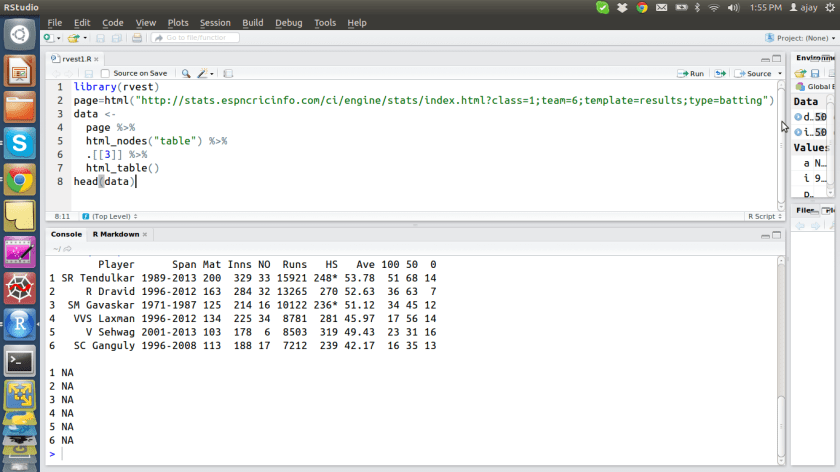Screen dimensions: 840x472
Task: Open the Debug menu
Action: 289,23
